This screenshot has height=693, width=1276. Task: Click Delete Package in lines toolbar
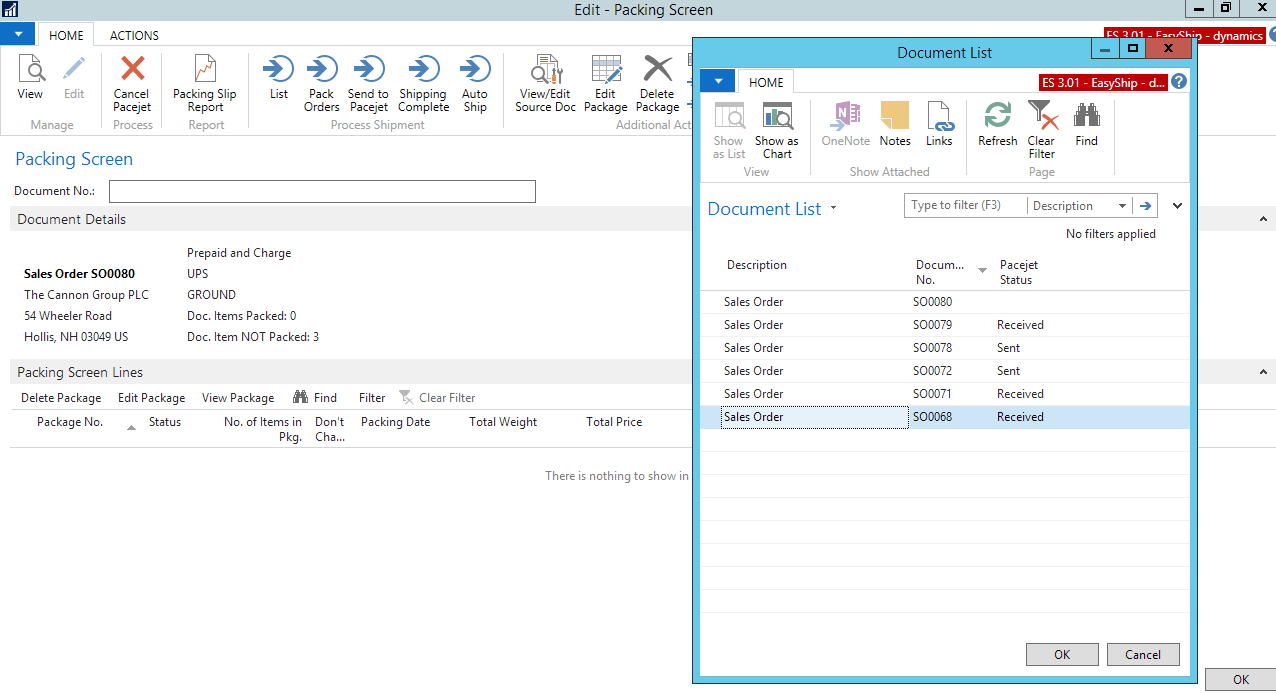tap(61, 397)
